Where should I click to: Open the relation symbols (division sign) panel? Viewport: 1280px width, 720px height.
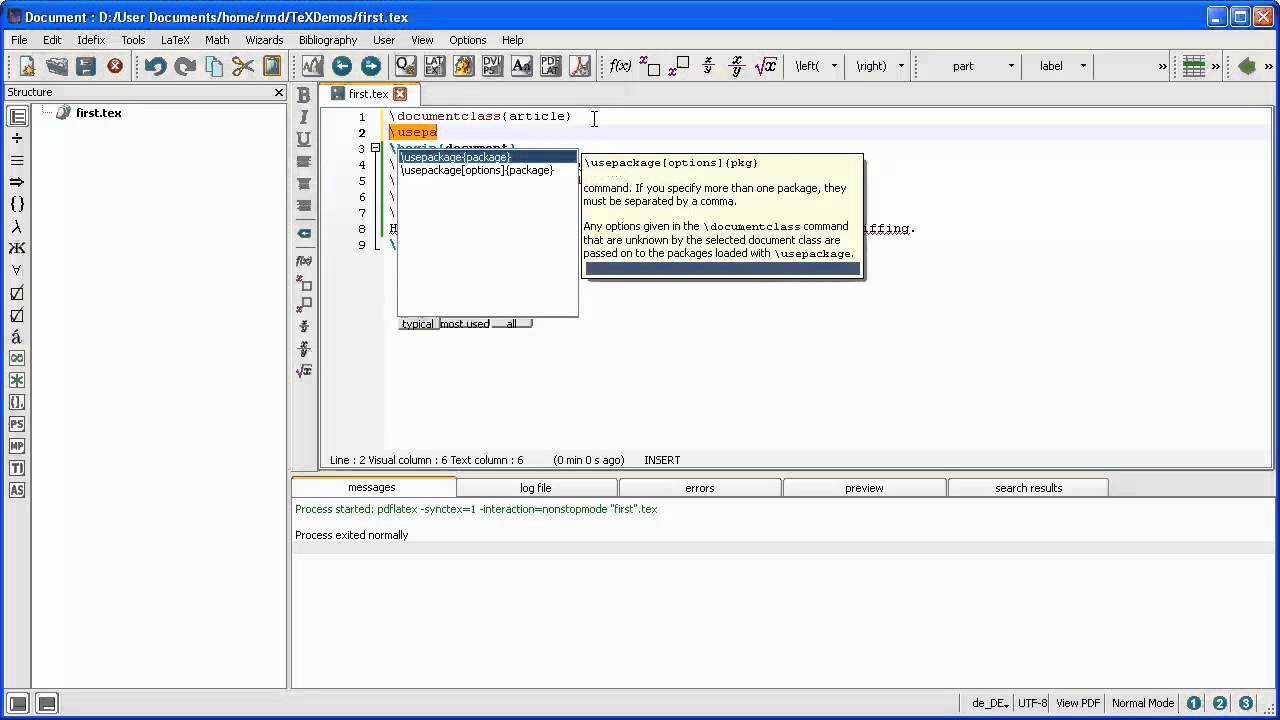click(x=17, y=138)
